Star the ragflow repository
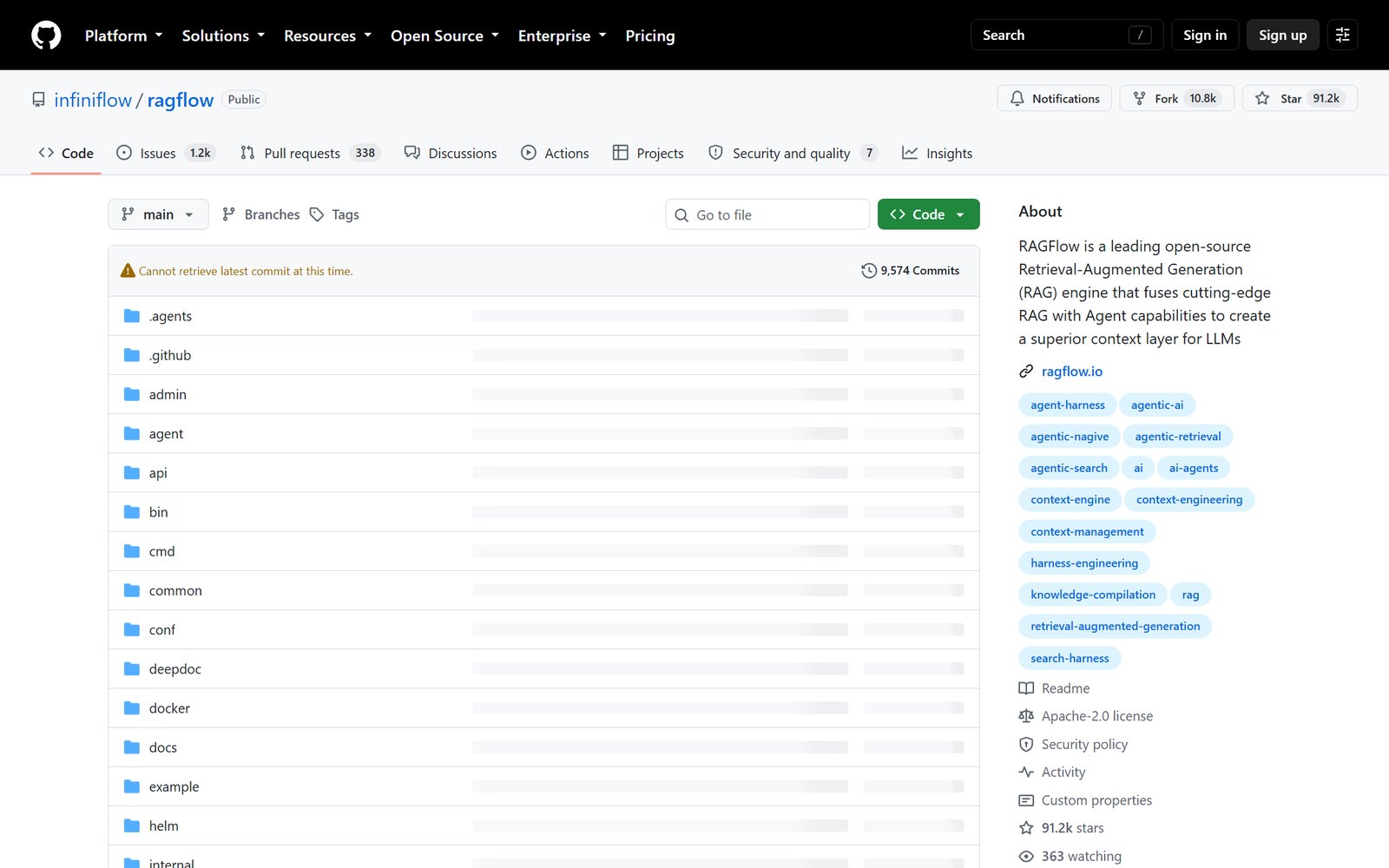1389x868 pixels. [1300, 98]
